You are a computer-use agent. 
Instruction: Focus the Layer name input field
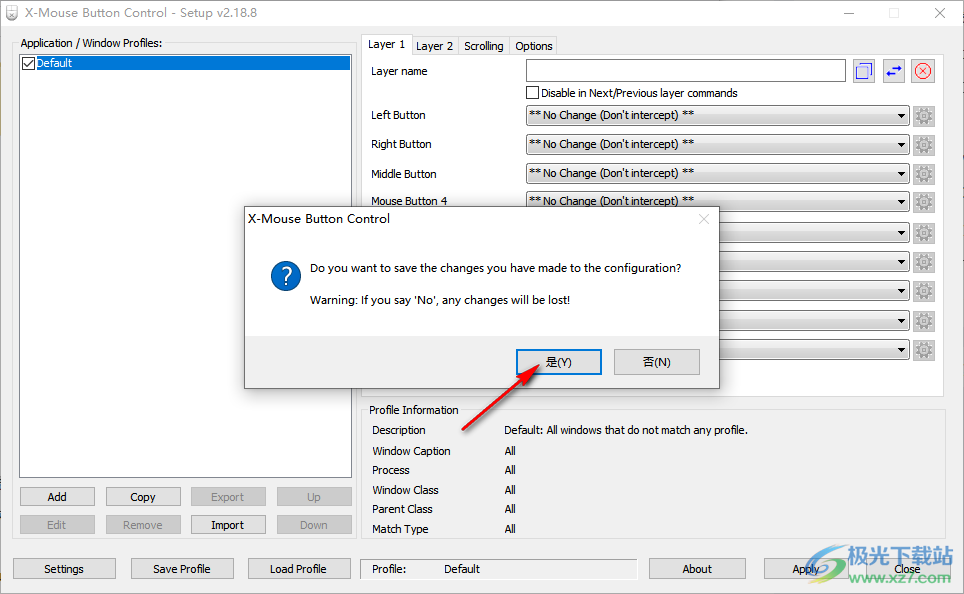(685, 71)
